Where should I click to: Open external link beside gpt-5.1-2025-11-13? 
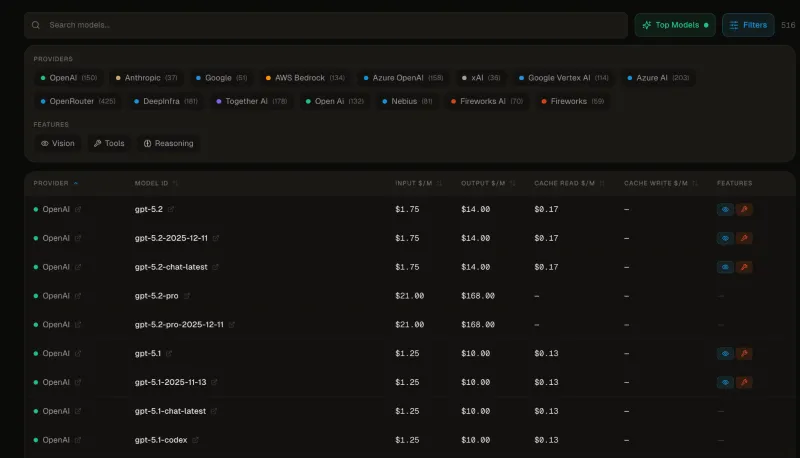[214, 382]
